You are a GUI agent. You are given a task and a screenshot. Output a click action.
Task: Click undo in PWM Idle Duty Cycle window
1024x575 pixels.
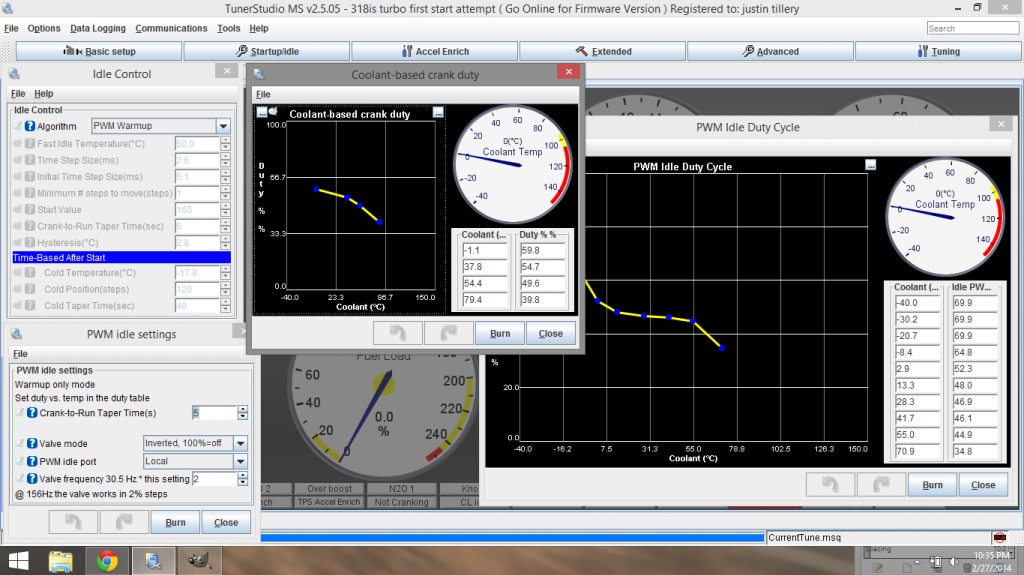(830, 485)
